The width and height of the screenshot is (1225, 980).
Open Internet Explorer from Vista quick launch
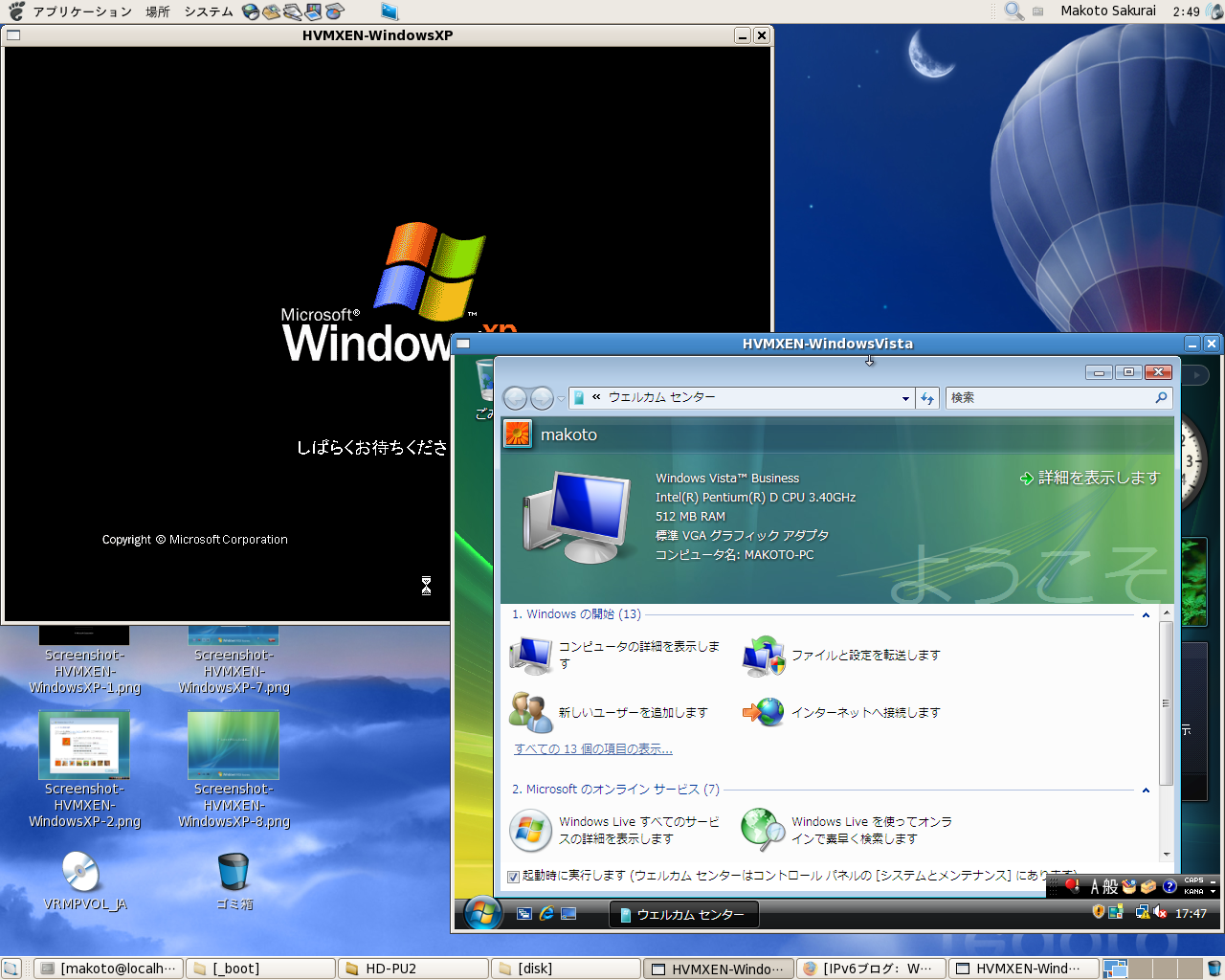pyautogui.click(x=546, y=914)
